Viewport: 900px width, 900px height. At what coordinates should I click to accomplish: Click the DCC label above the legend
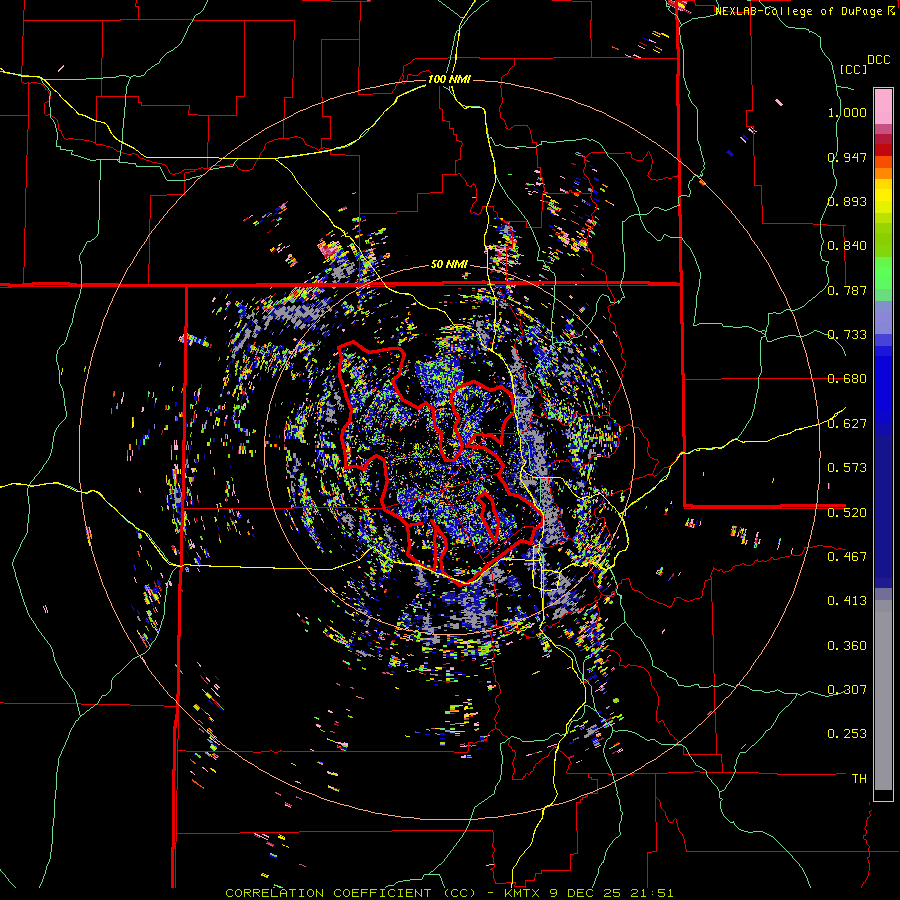[x=878, y=60]
